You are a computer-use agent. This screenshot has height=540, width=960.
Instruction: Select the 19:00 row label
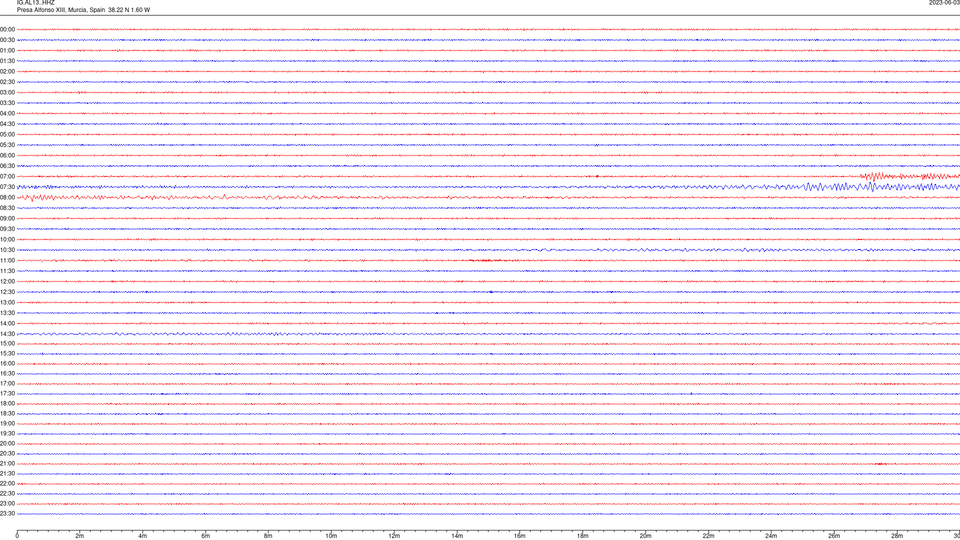tap(7, 424)
